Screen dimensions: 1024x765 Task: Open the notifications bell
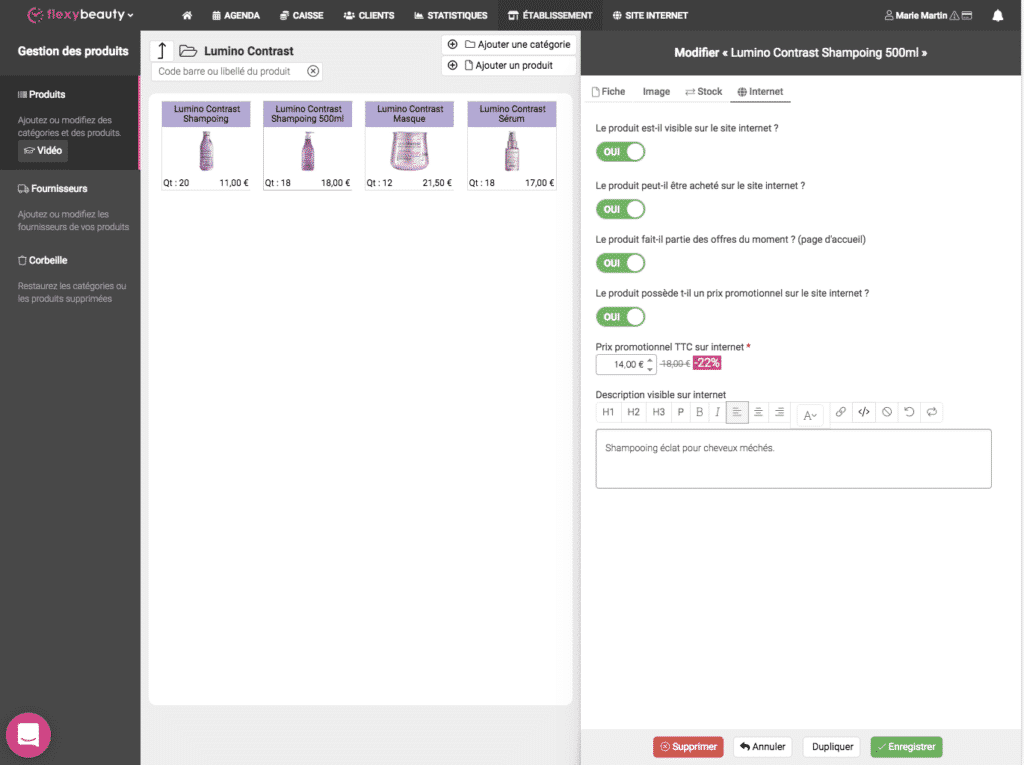point(997,15)
